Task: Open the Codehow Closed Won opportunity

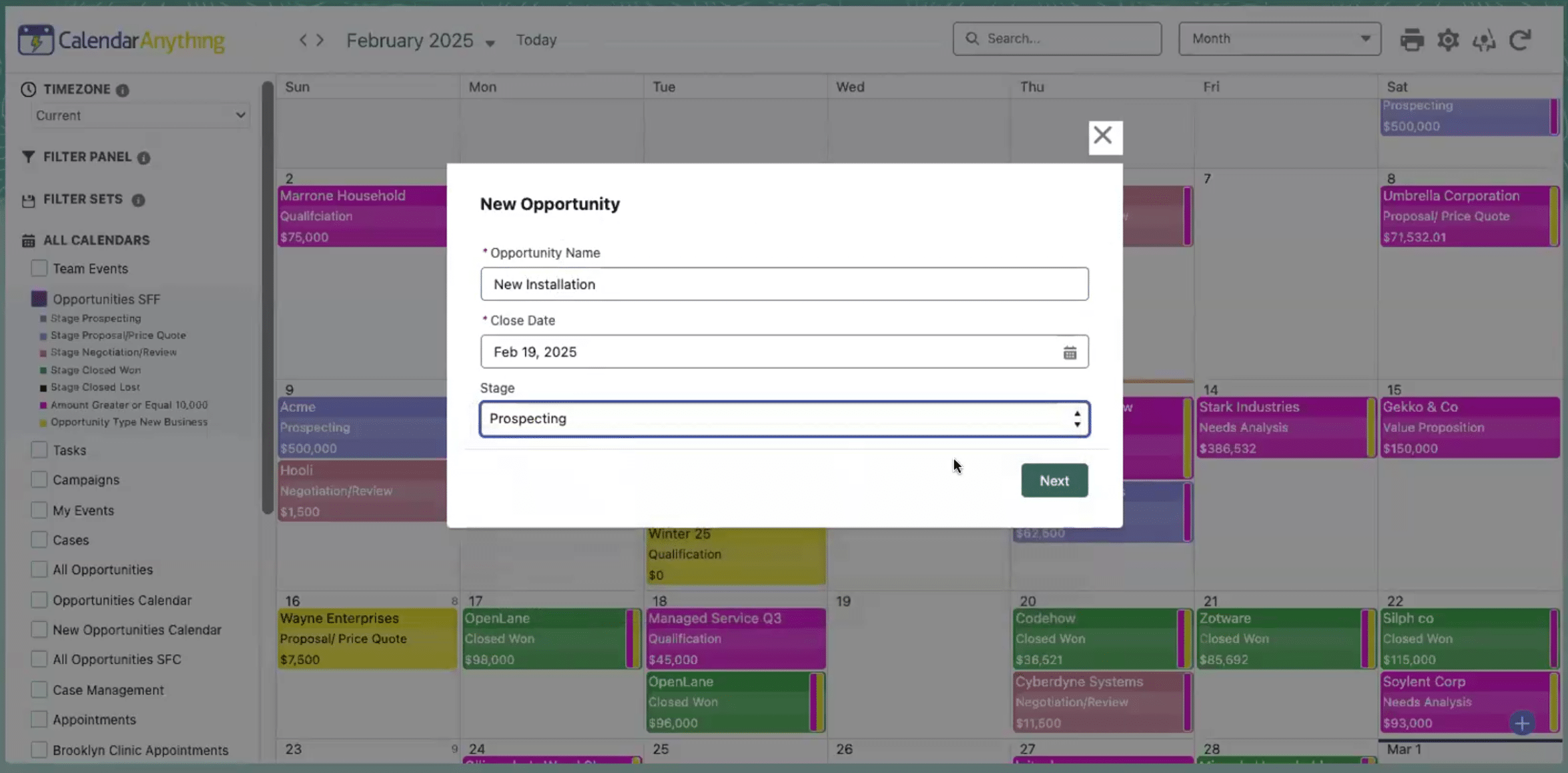Action: 1102,639
